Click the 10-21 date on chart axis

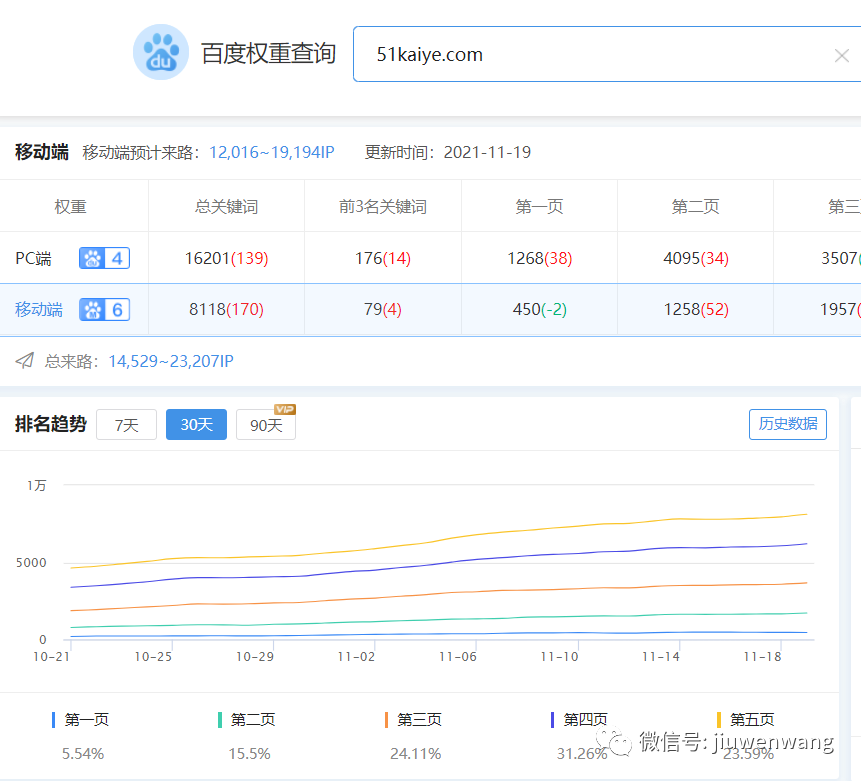52,657
